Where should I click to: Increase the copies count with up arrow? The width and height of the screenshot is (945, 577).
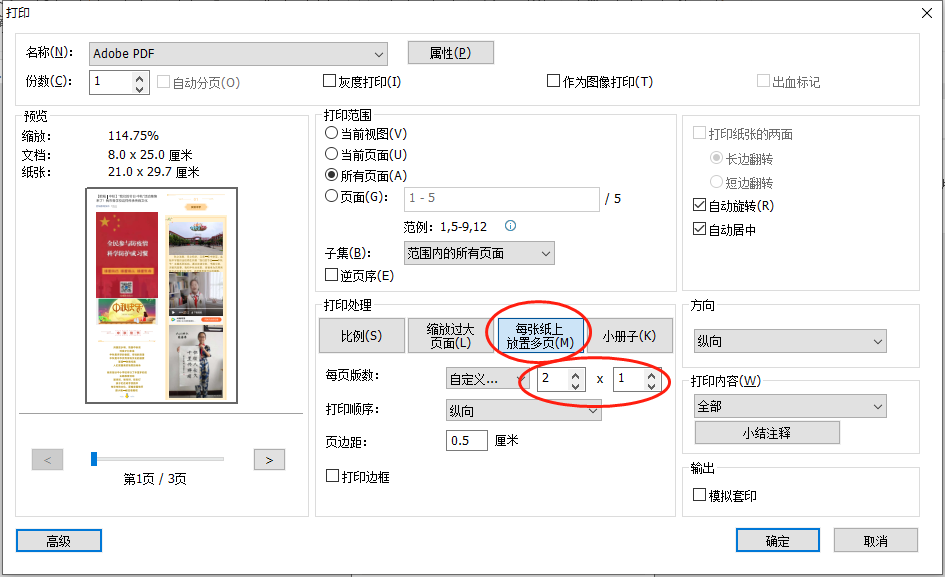(x=140, y=76)
